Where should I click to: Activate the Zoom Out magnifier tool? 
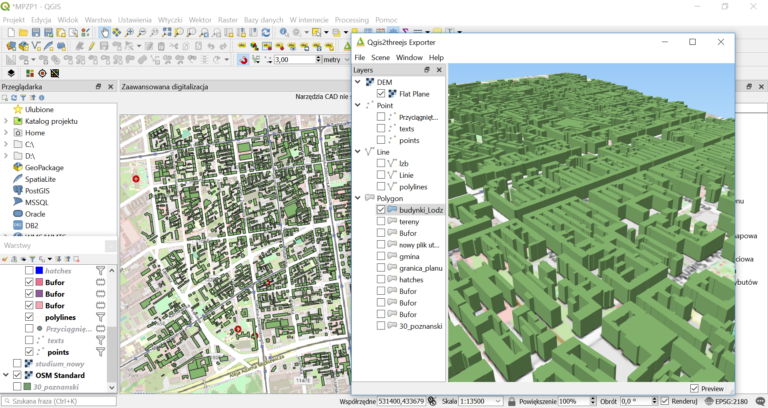[x=141, y=32]
